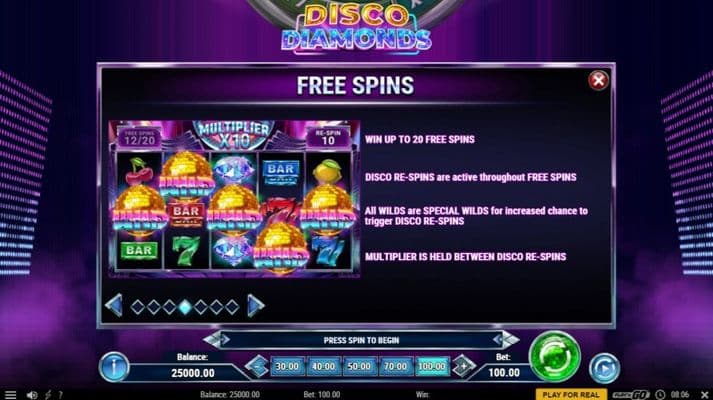The image size is (713, 400).
Task: Decrease bet with minus diamond button
Action: [x=258, y=366]
